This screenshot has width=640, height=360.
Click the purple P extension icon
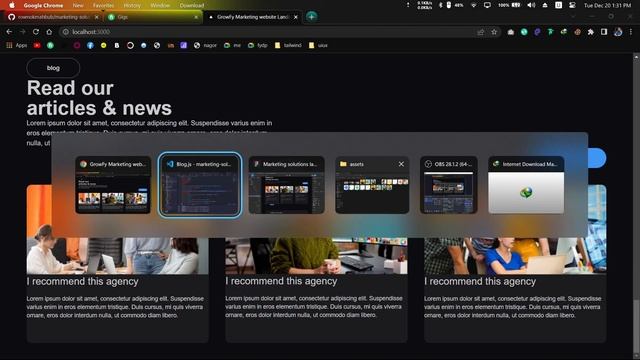coord(537,32)
